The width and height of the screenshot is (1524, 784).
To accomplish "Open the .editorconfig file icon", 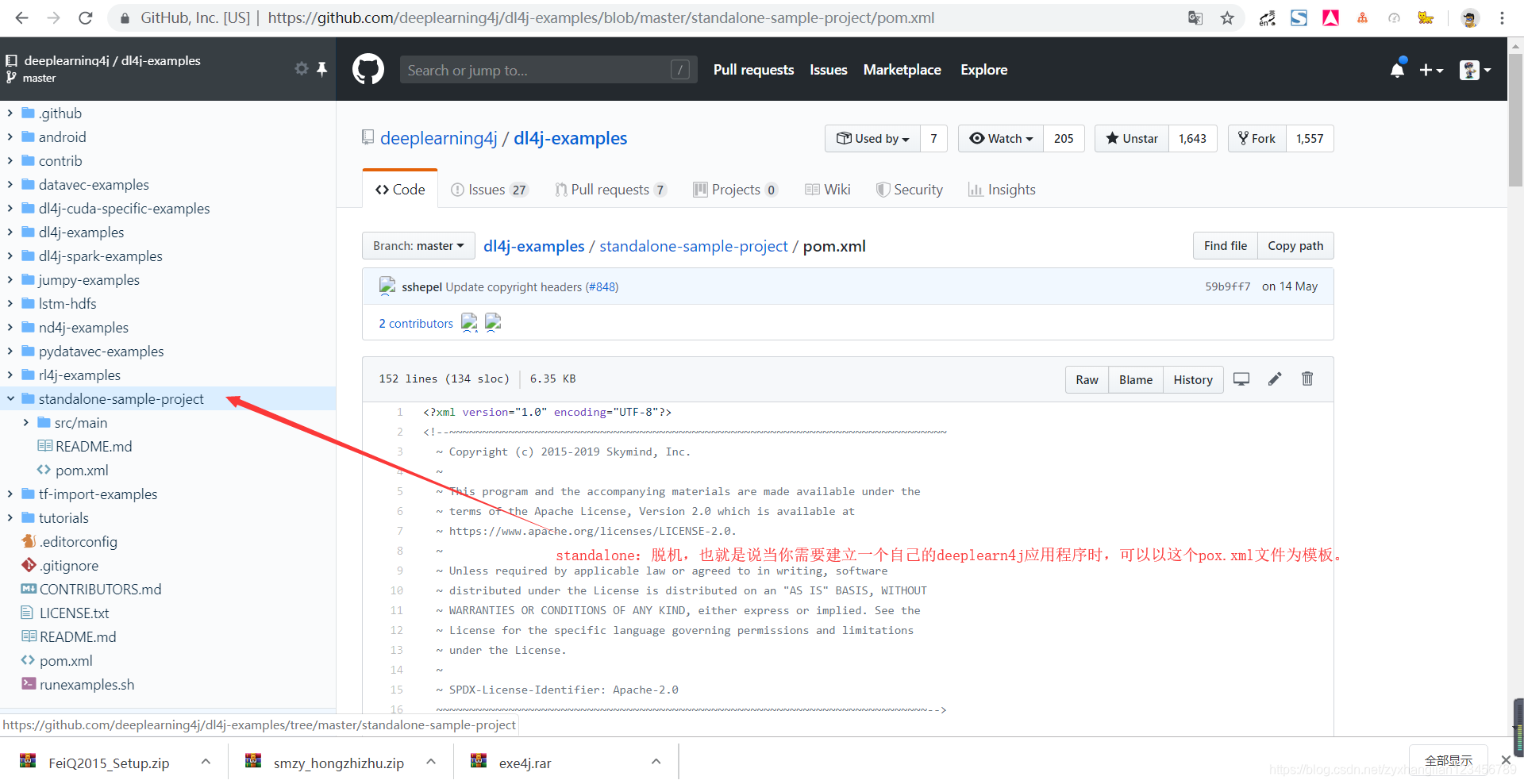I will (x=29, y=541).
